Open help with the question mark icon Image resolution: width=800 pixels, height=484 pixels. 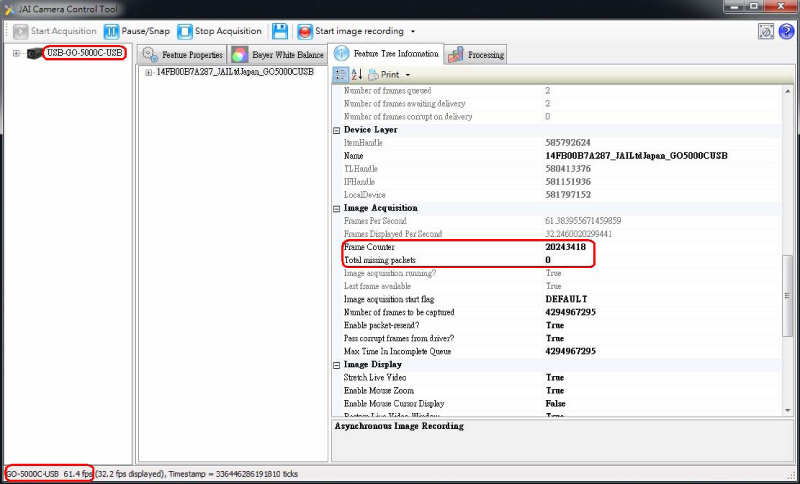[x=786, y=32]
